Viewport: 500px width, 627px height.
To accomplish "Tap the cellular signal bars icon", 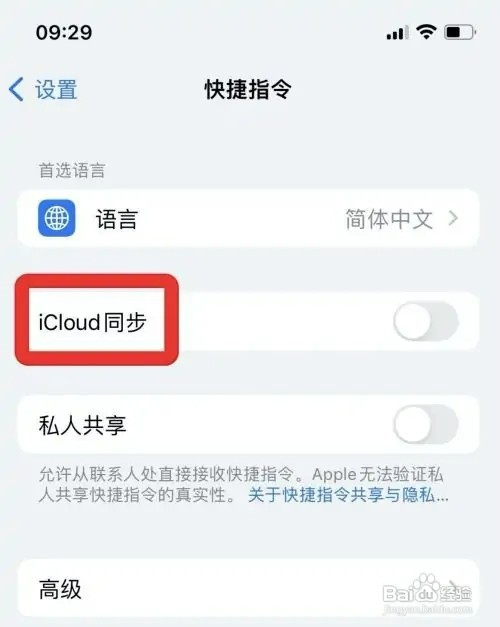I will 398,32.
